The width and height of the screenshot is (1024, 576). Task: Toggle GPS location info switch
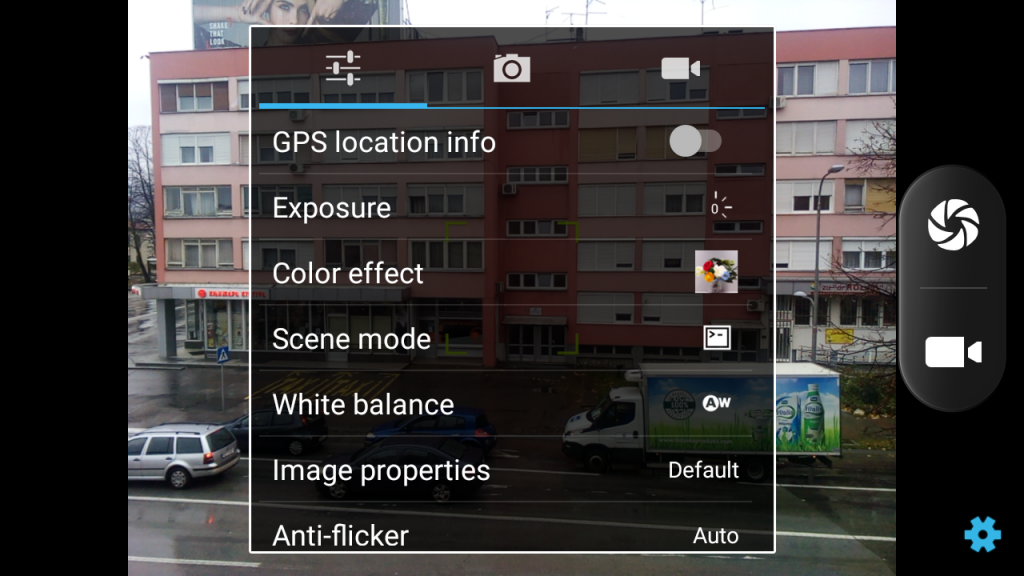click(x=695, y=141)
